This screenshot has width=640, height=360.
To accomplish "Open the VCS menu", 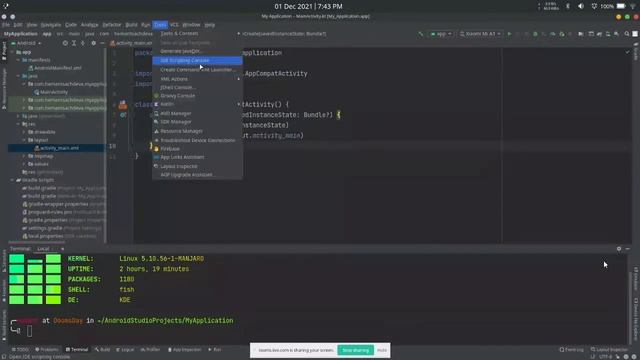I will coord(174,25).
